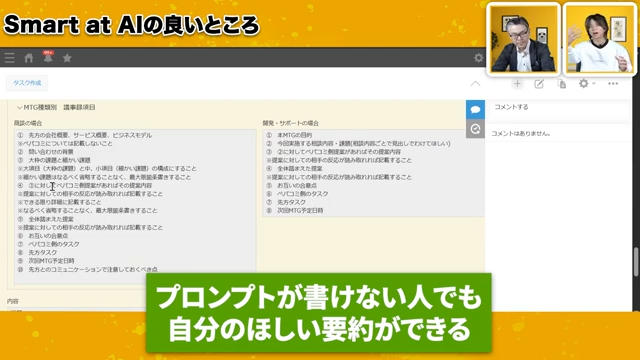
Task: Click line ⑩ 先方とのコミュニケーションで注意
Action: (x=87, y=269)
